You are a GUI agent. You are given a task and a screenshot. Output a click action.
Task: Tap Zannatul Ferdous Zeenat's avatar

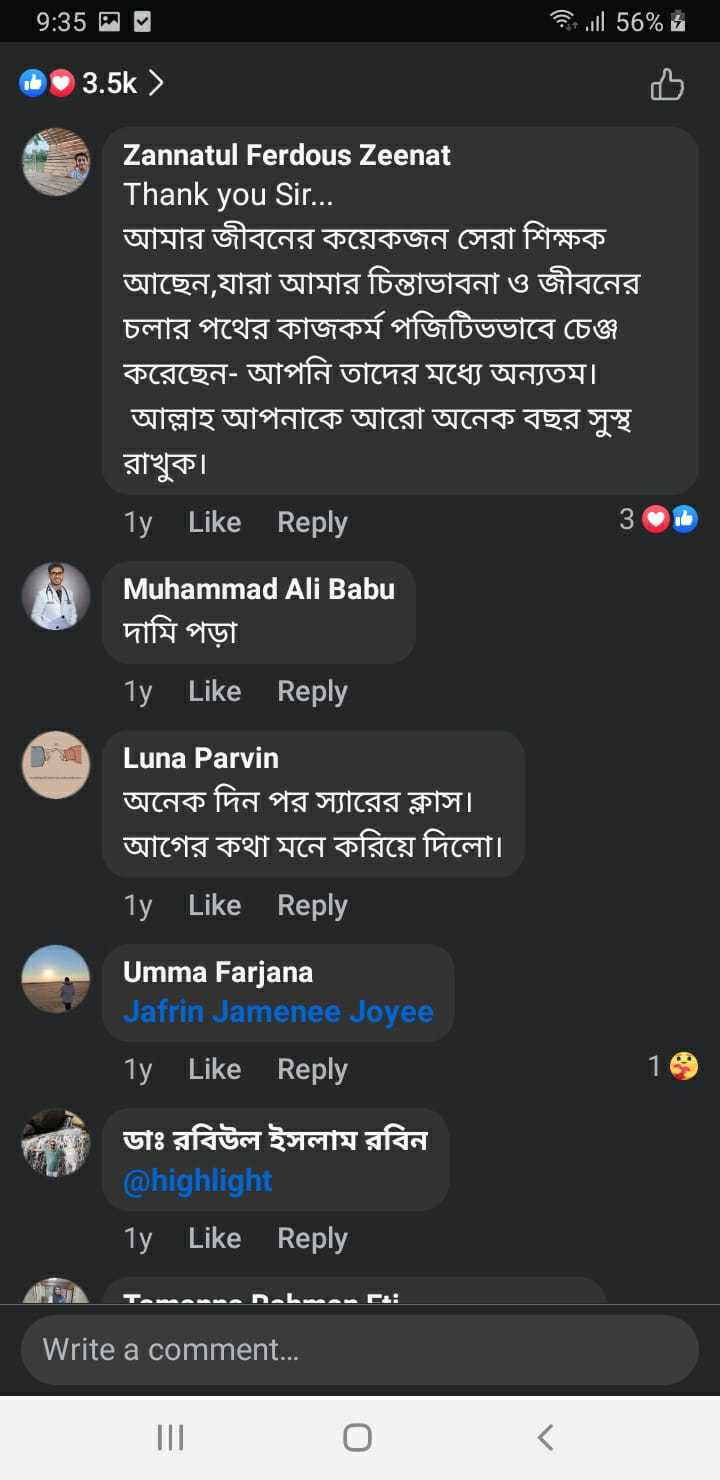click(x=56, y=162)
